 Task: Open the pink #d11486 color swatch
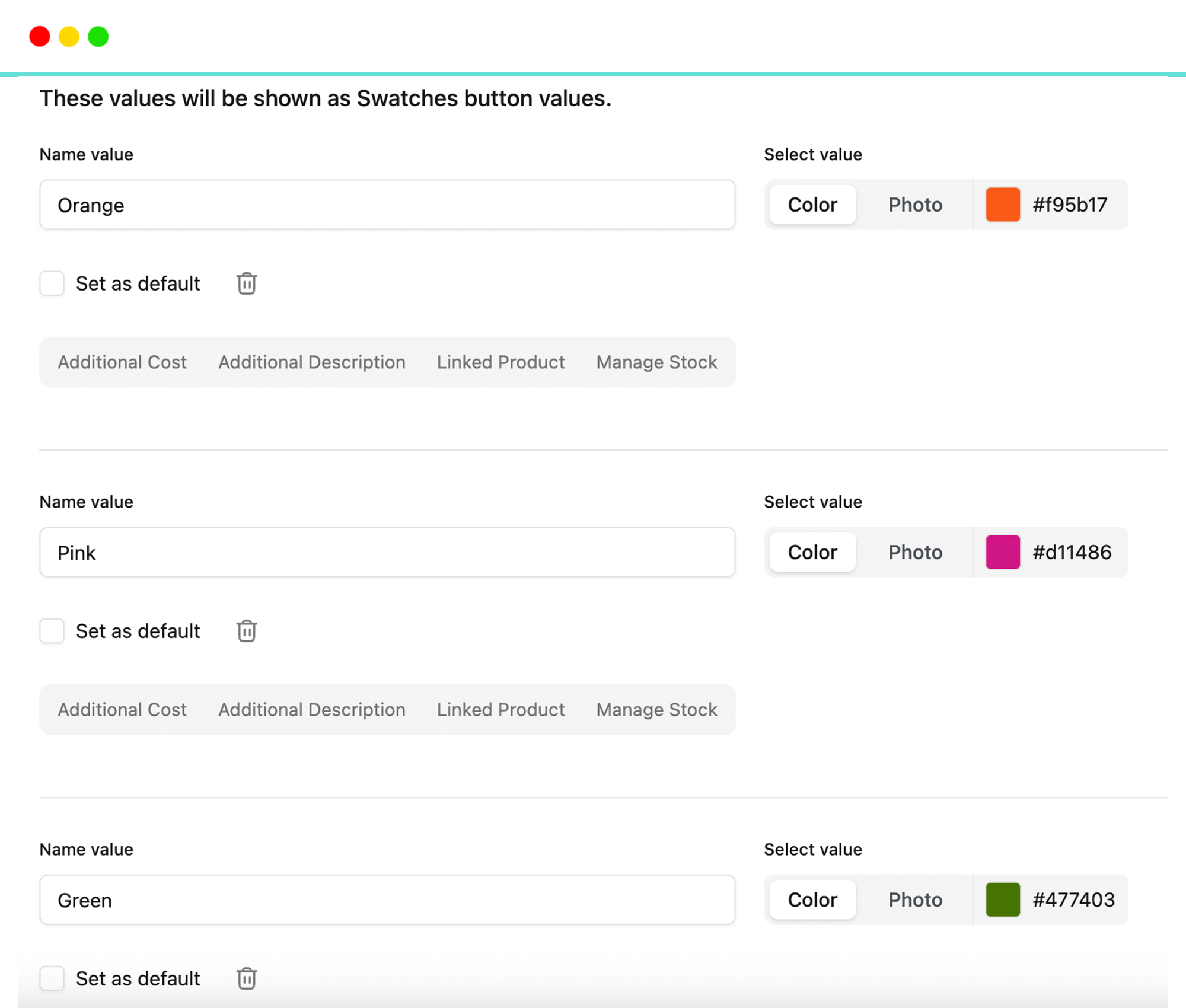[x=1003, y=552]
